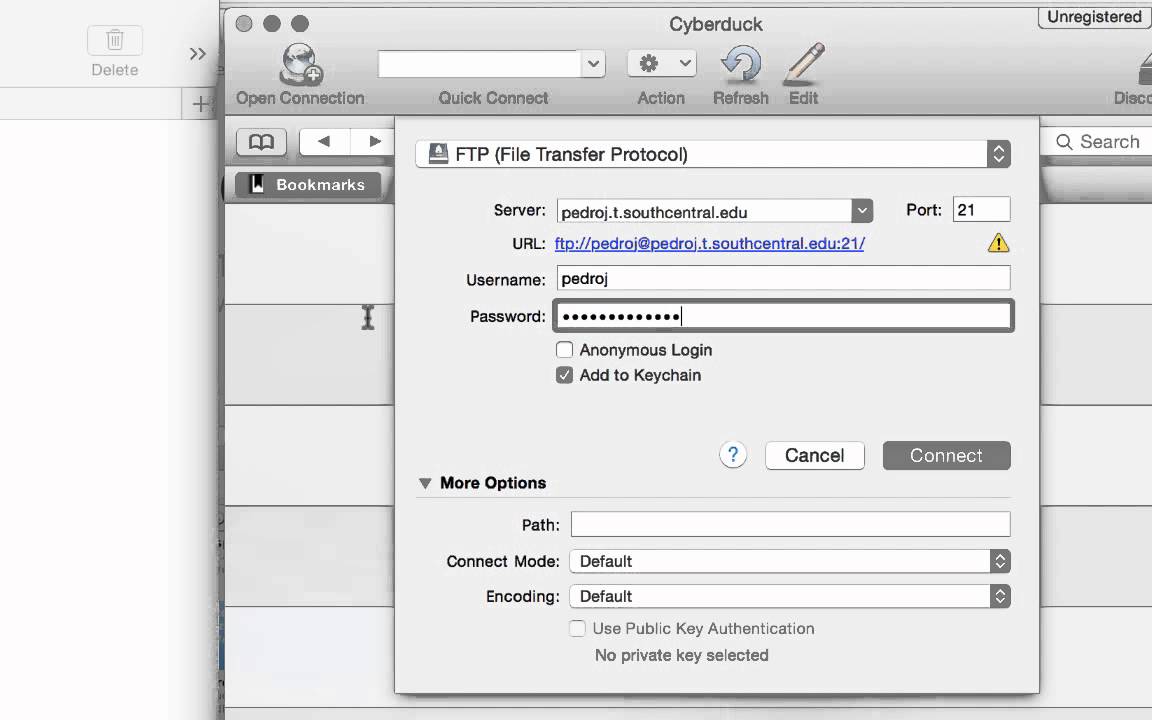
Task: Click the Cancel button
Action: [x=814, y=456]
